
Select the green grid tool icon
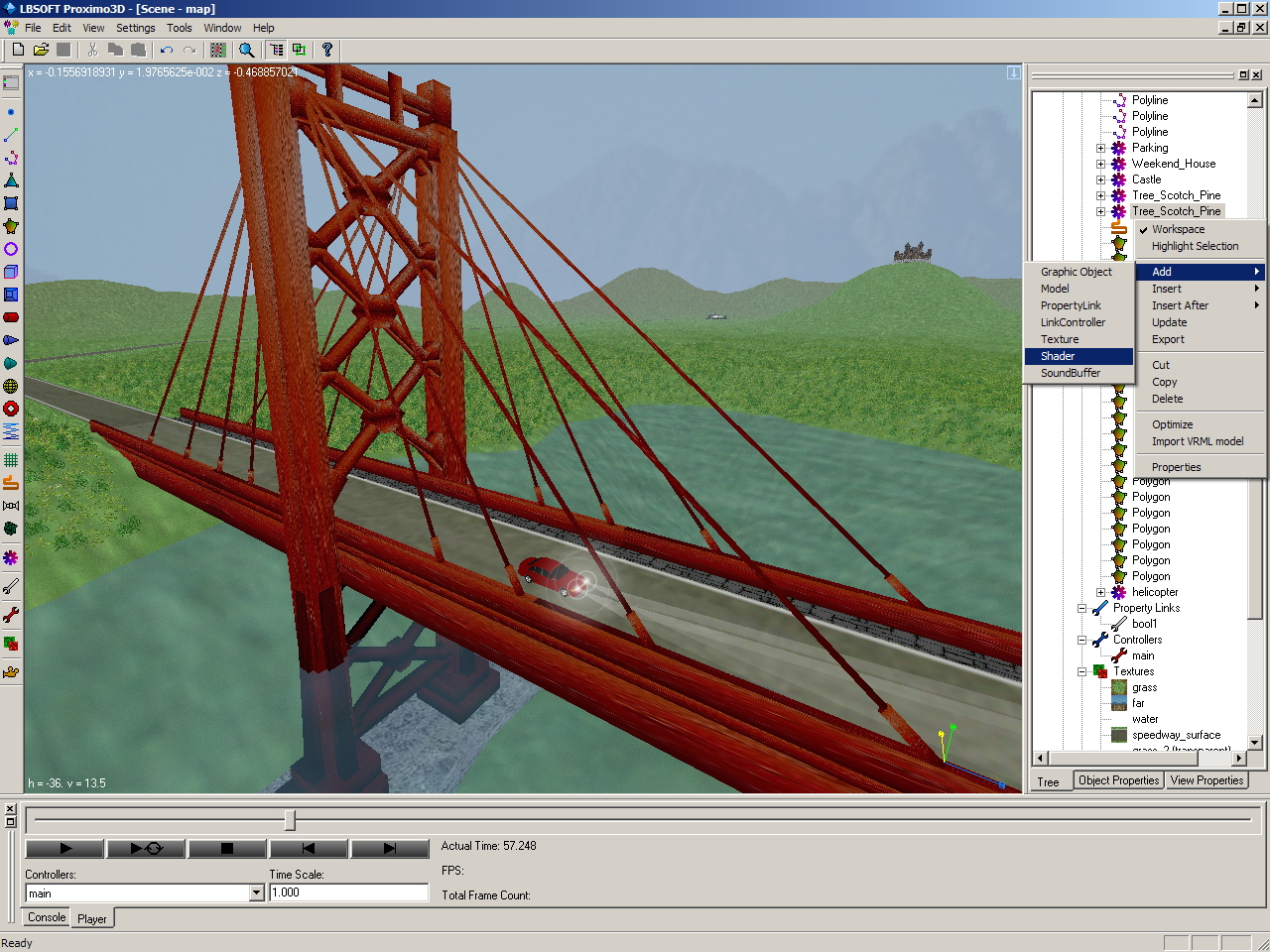point(11,460)
